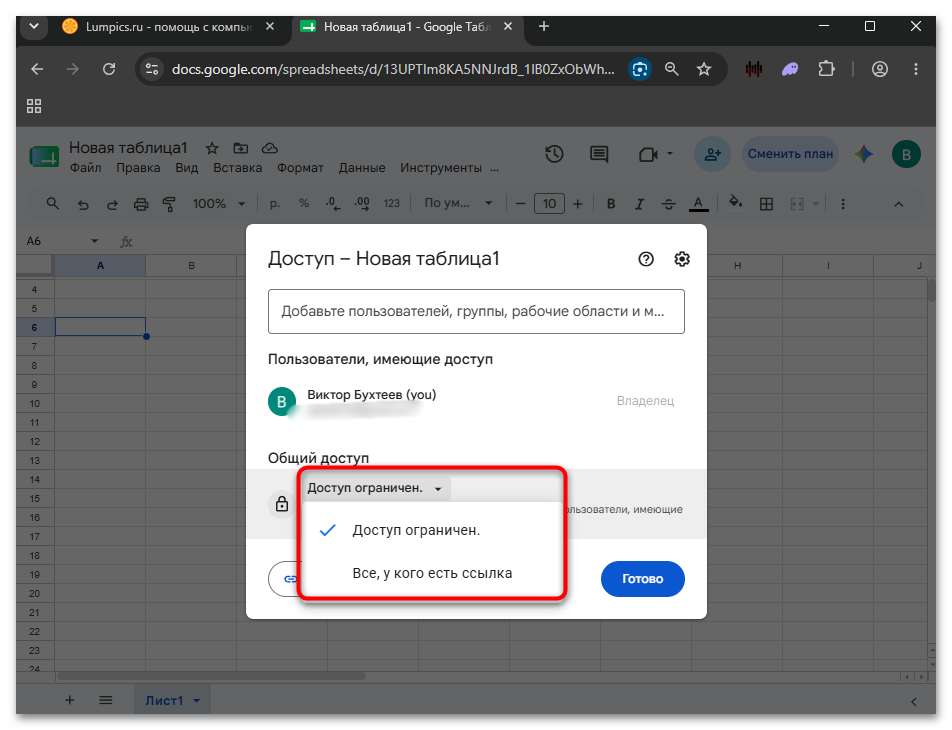Viewport: 952px width, 730px height.
Task: Open the zoom 100% dropdown
Action: pos(219,204)
